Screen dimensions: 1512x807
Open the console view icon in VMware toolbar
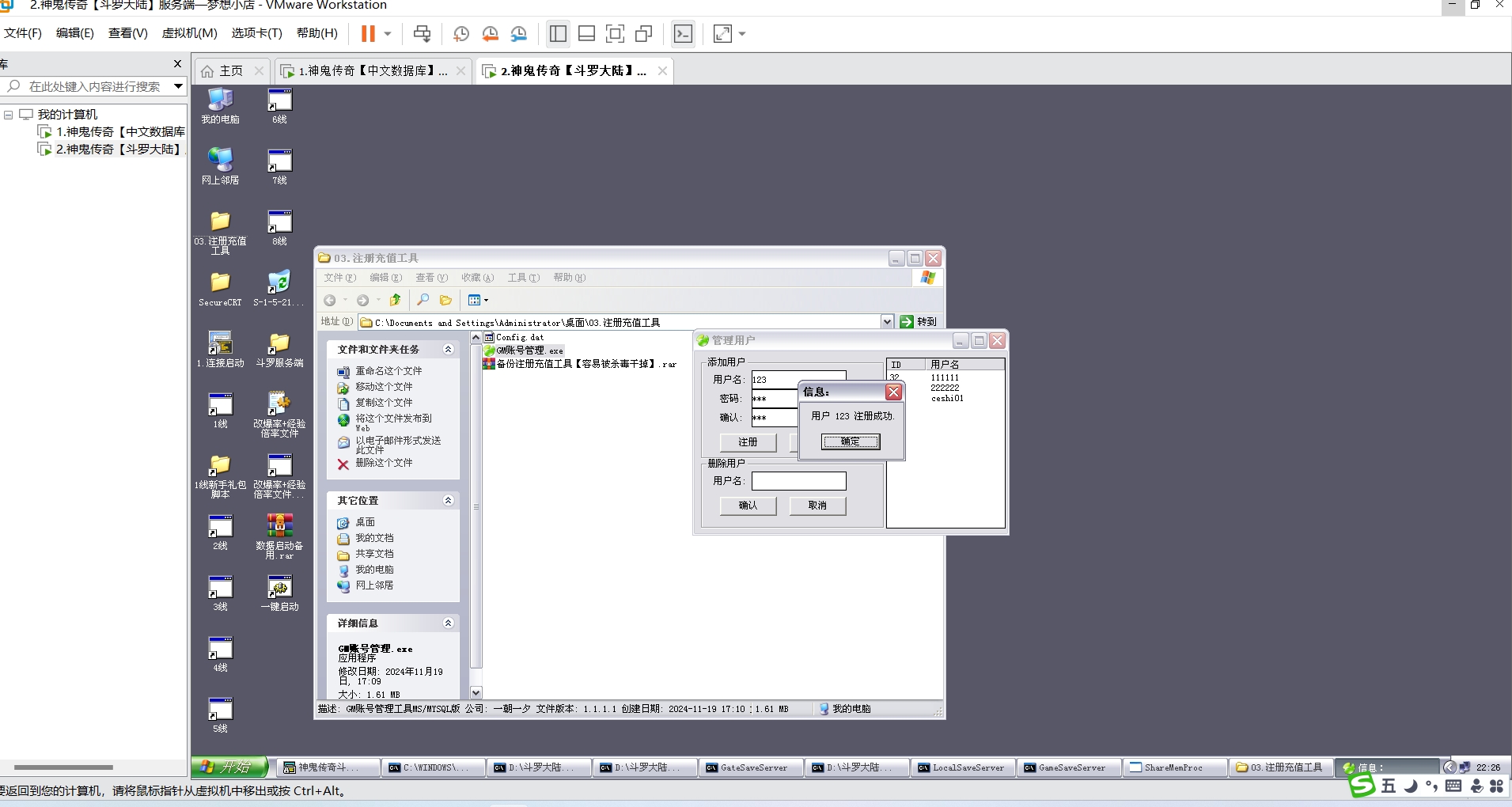[683, 33]
